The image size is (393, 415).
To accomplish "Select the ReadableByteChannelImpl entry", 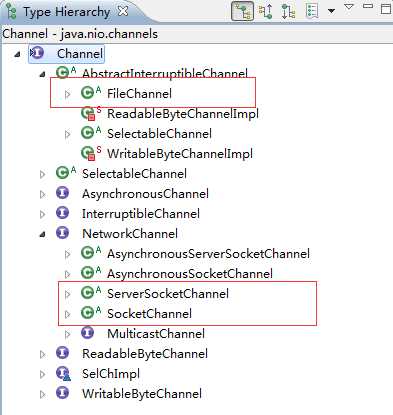I will pyautogui.click(x=183, y=114).
